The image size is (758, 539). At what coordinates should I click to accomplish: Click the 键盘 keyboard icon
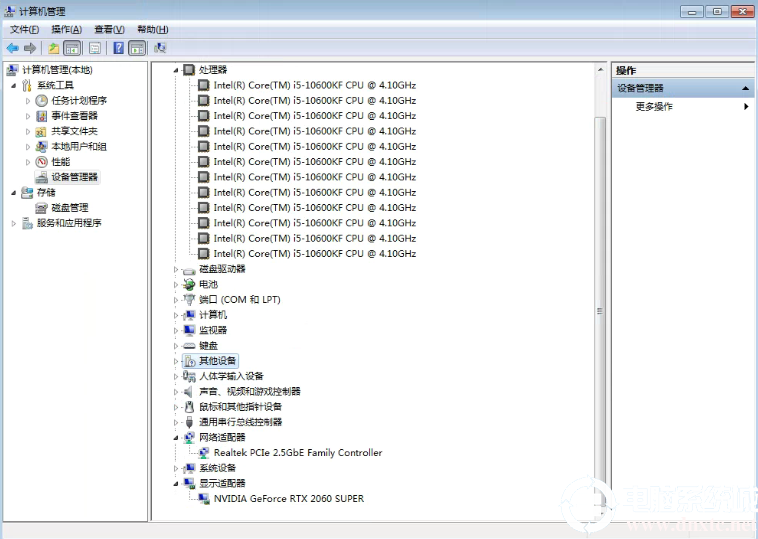tap(189, 346)
